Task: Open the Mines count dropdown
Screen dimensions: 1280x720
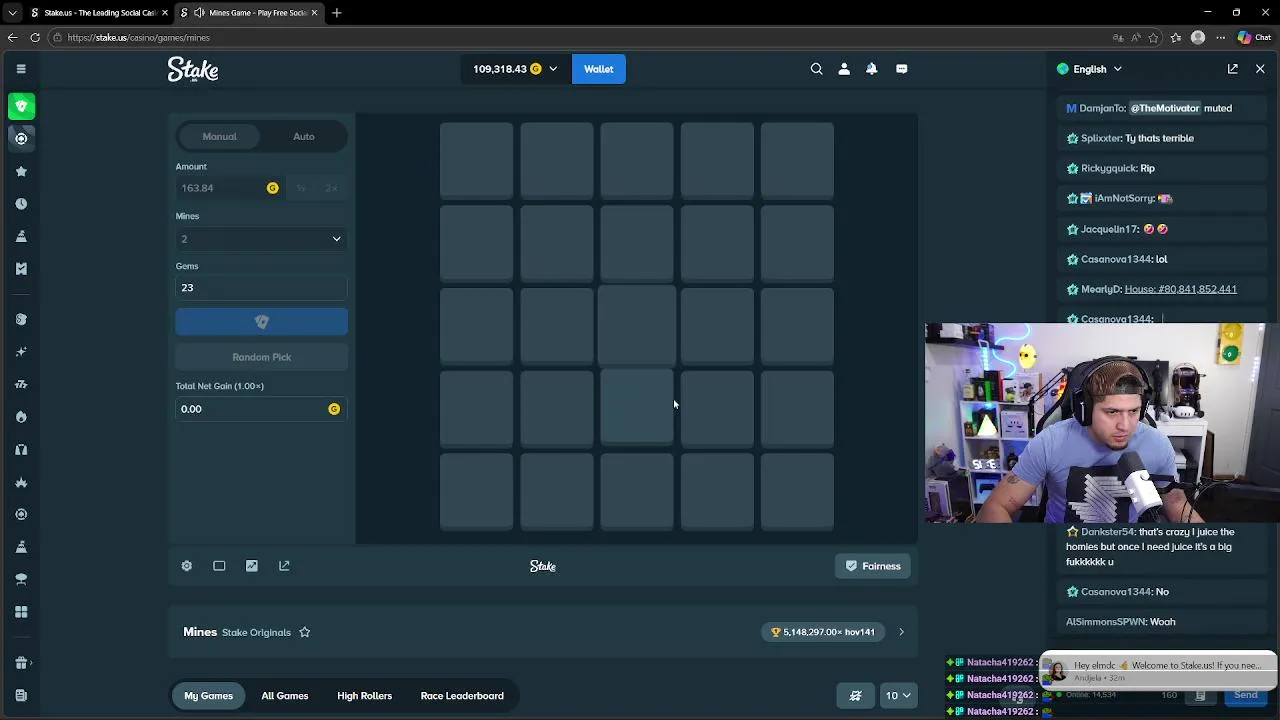Action: (x=261, y=239)
